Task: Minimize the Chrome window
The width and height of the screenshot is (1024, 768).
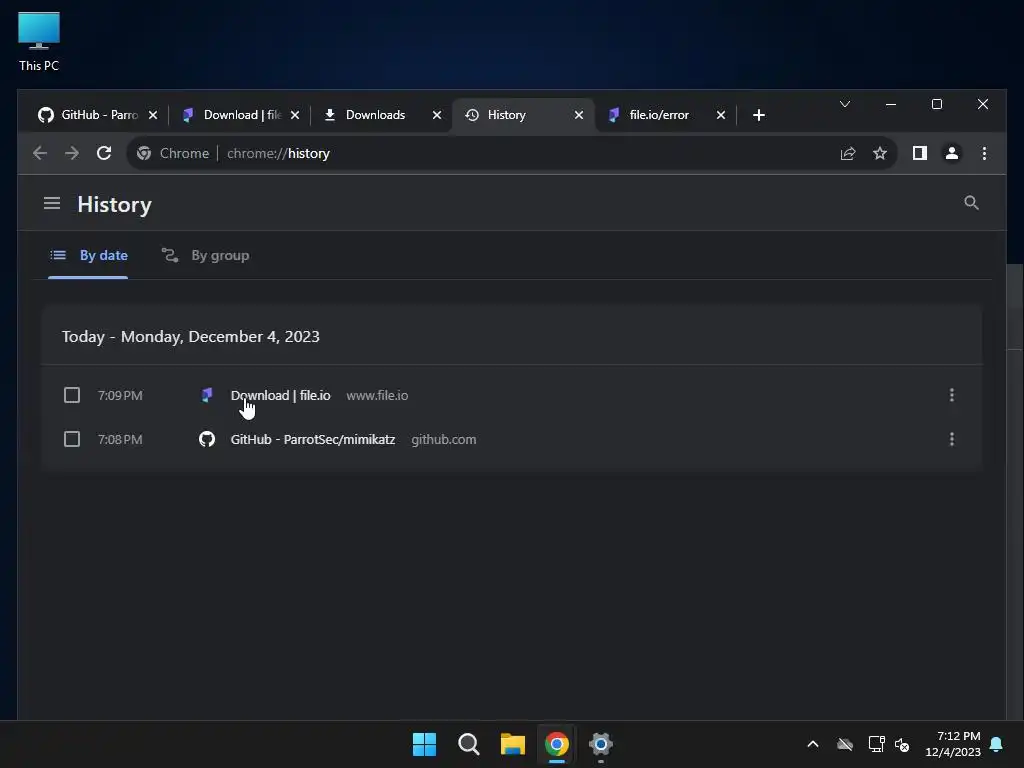Action: [x=891, y=104]
